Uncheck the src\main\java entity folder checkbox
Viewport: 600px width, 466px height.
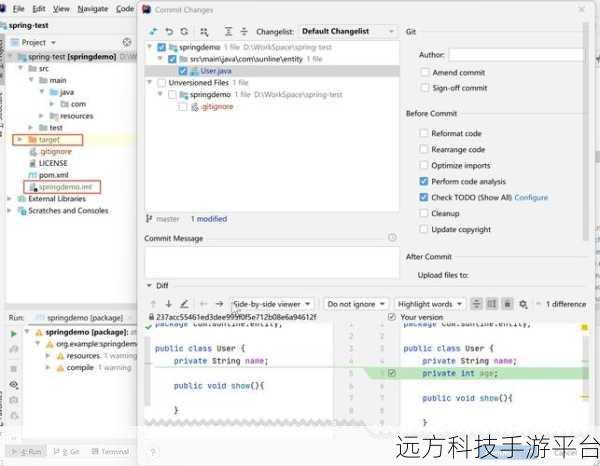172,59
